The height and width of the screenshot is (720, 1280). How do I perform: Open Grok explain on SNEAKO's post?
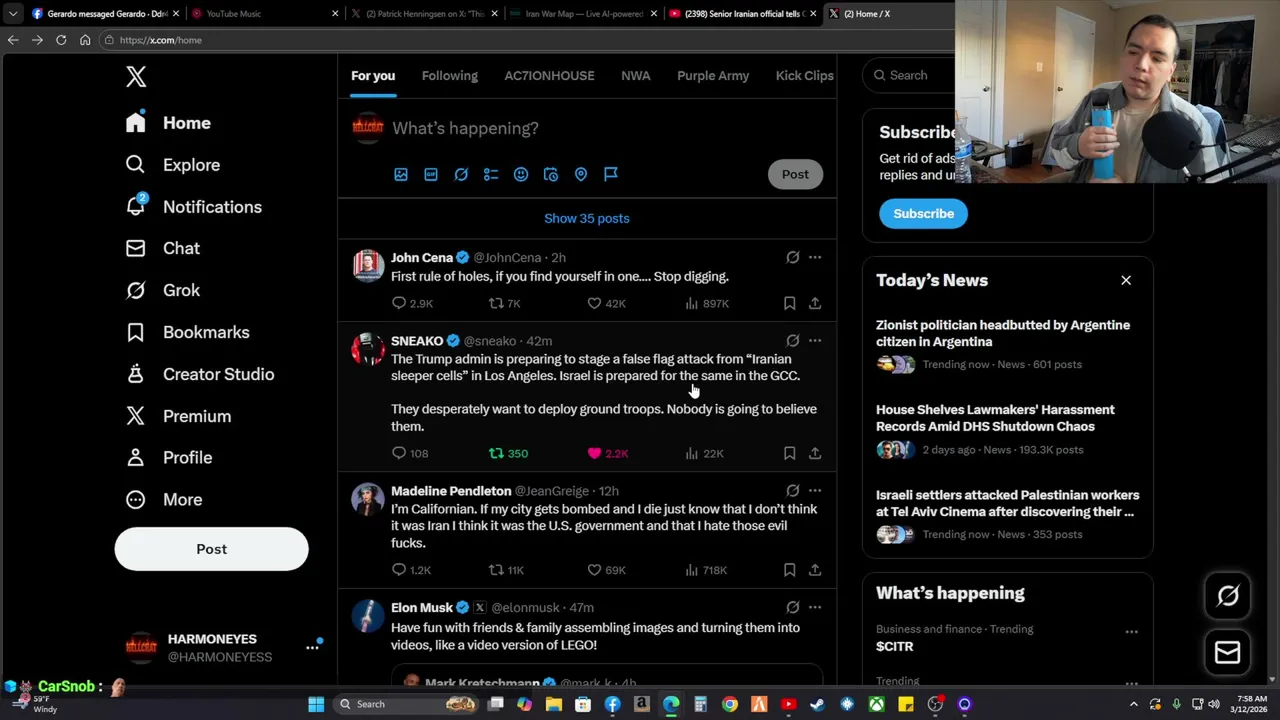coord(792,341)
